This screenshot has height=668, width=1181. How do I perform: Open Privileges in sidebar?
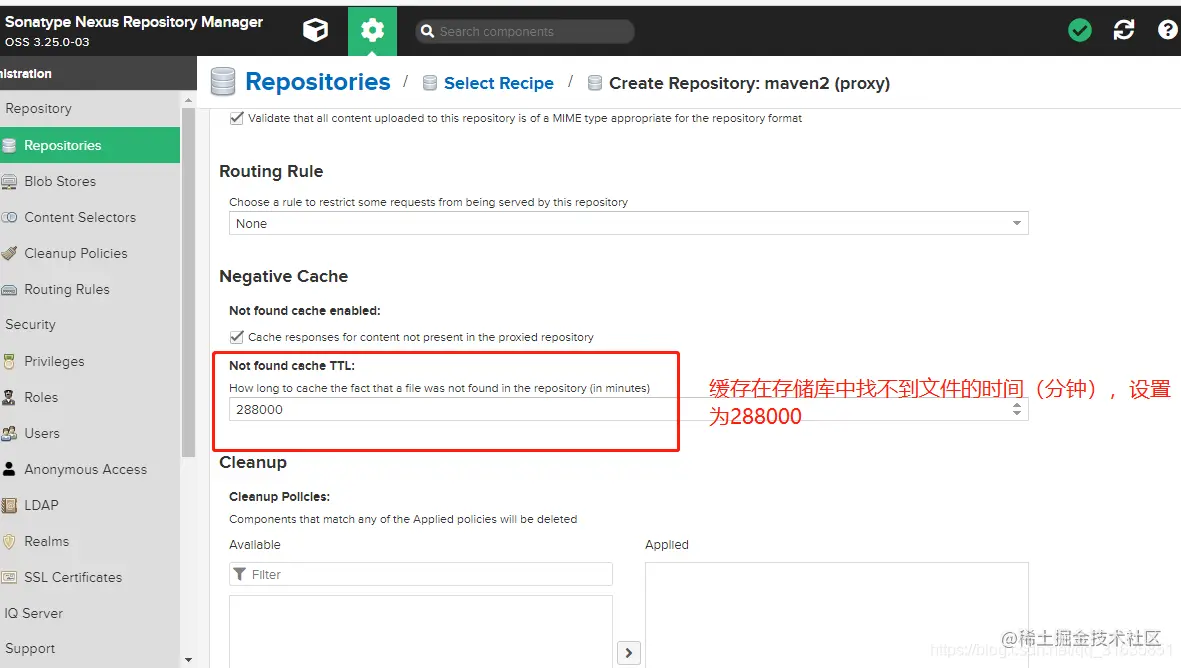[x=54, y=361]
